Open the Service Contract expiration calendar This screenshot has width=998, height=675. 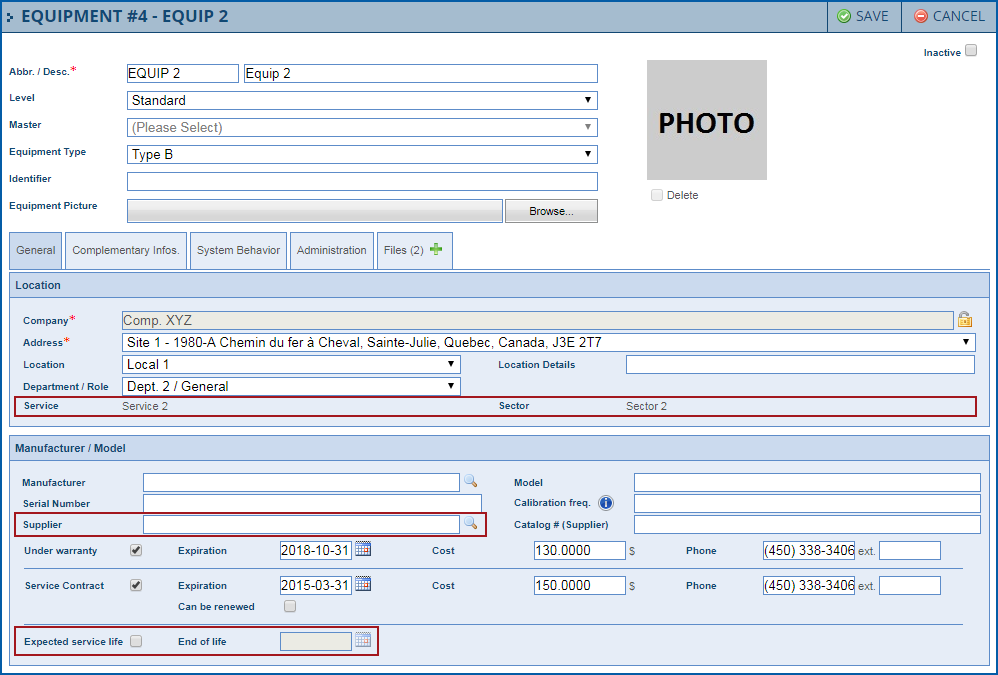pos(363,585)
